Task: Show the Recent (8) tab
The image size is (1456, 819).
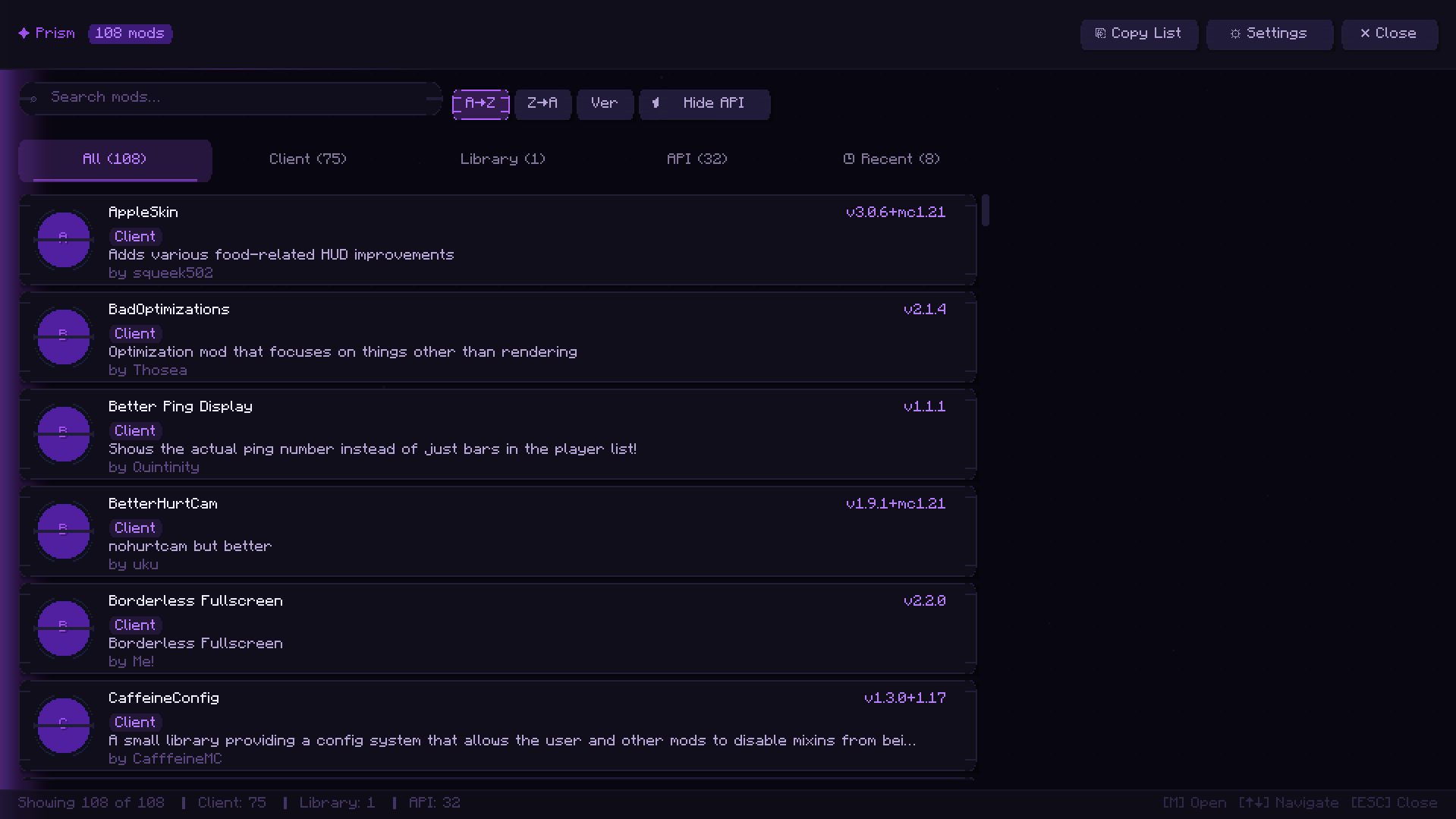Action: 891,159
